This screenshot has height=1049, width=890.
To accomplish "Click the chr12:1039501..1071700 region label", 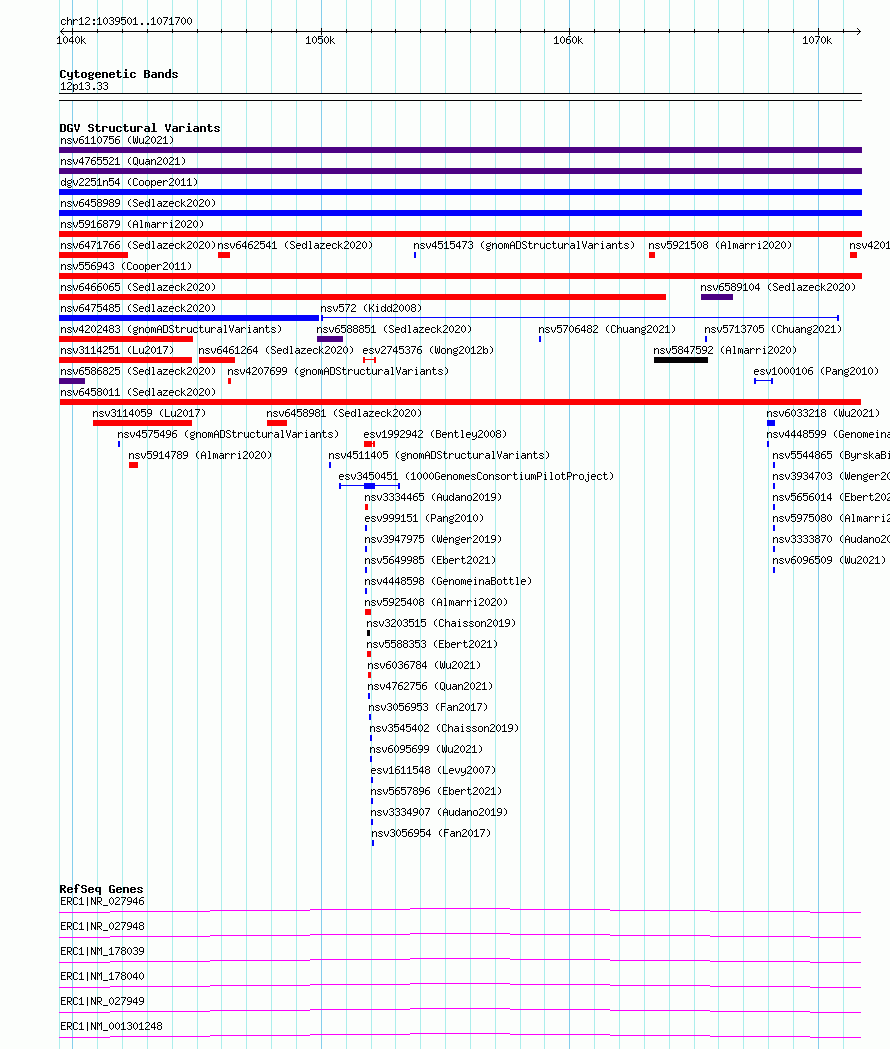I will click(x=126, y=21).
